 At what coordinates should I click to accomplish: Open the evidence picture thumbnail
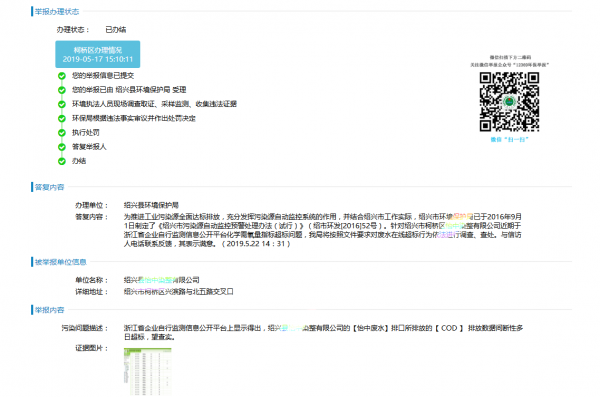click(x=148, y=371)
